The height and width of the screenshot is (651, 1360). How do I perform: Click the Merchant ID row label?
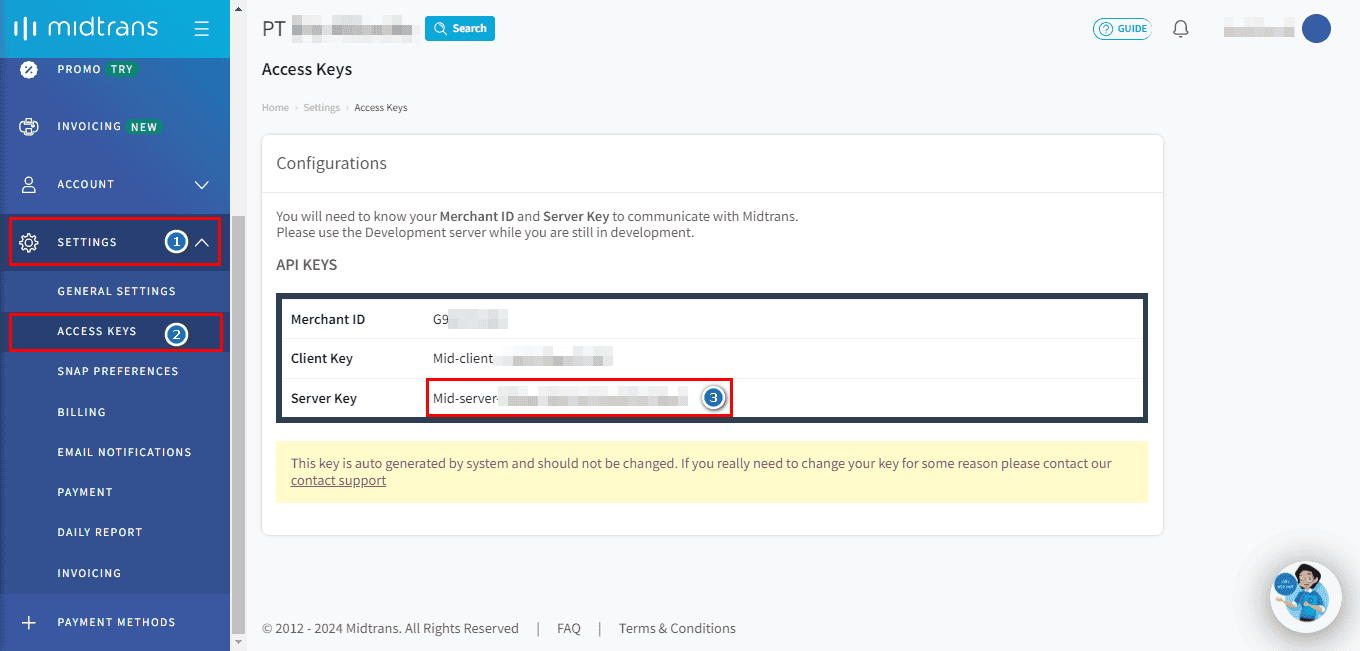(x=328, y=320)
